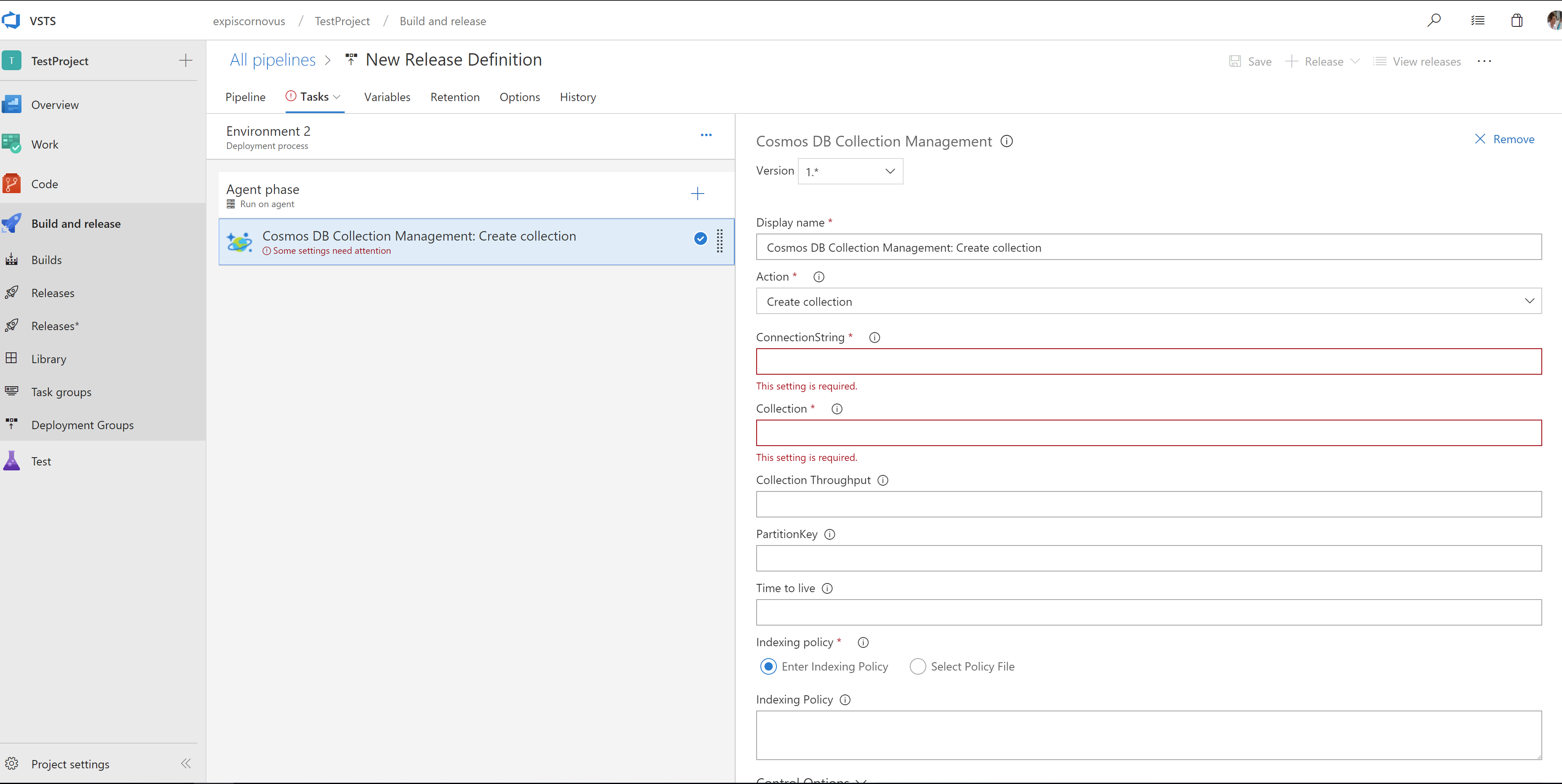Image resolution: width=1562 pixels, height=784 pixels.
Task: Expand the Release dropdown arrow
Action: tap(1355, 61)
